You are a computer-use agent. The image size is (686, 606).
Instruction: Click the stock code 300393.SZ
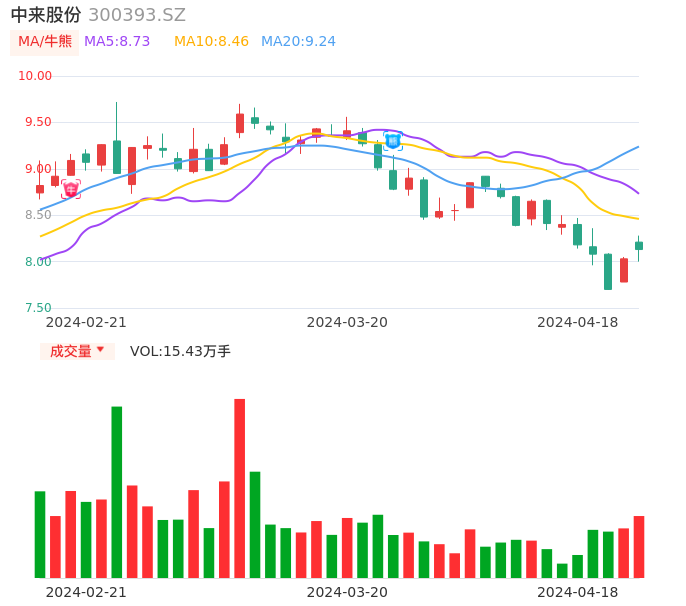(x=137, y=15)
